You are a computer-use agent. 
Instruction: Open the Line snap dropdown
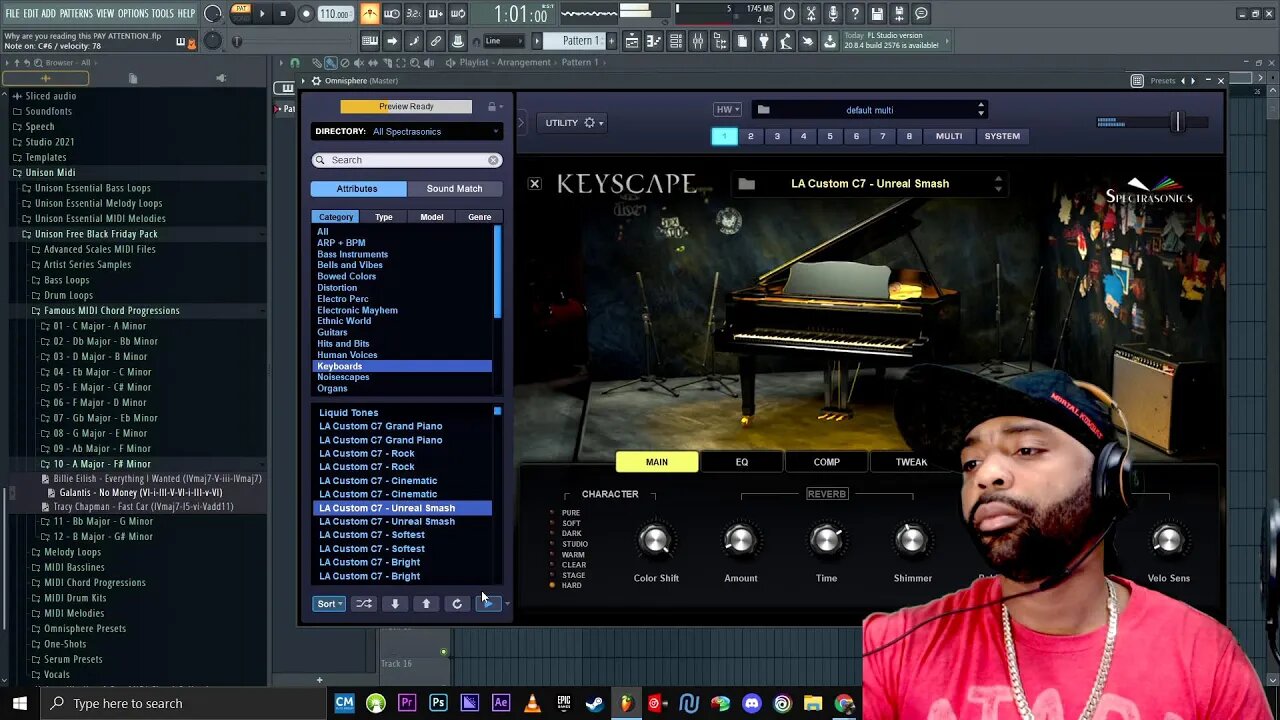tap(505, 41)
